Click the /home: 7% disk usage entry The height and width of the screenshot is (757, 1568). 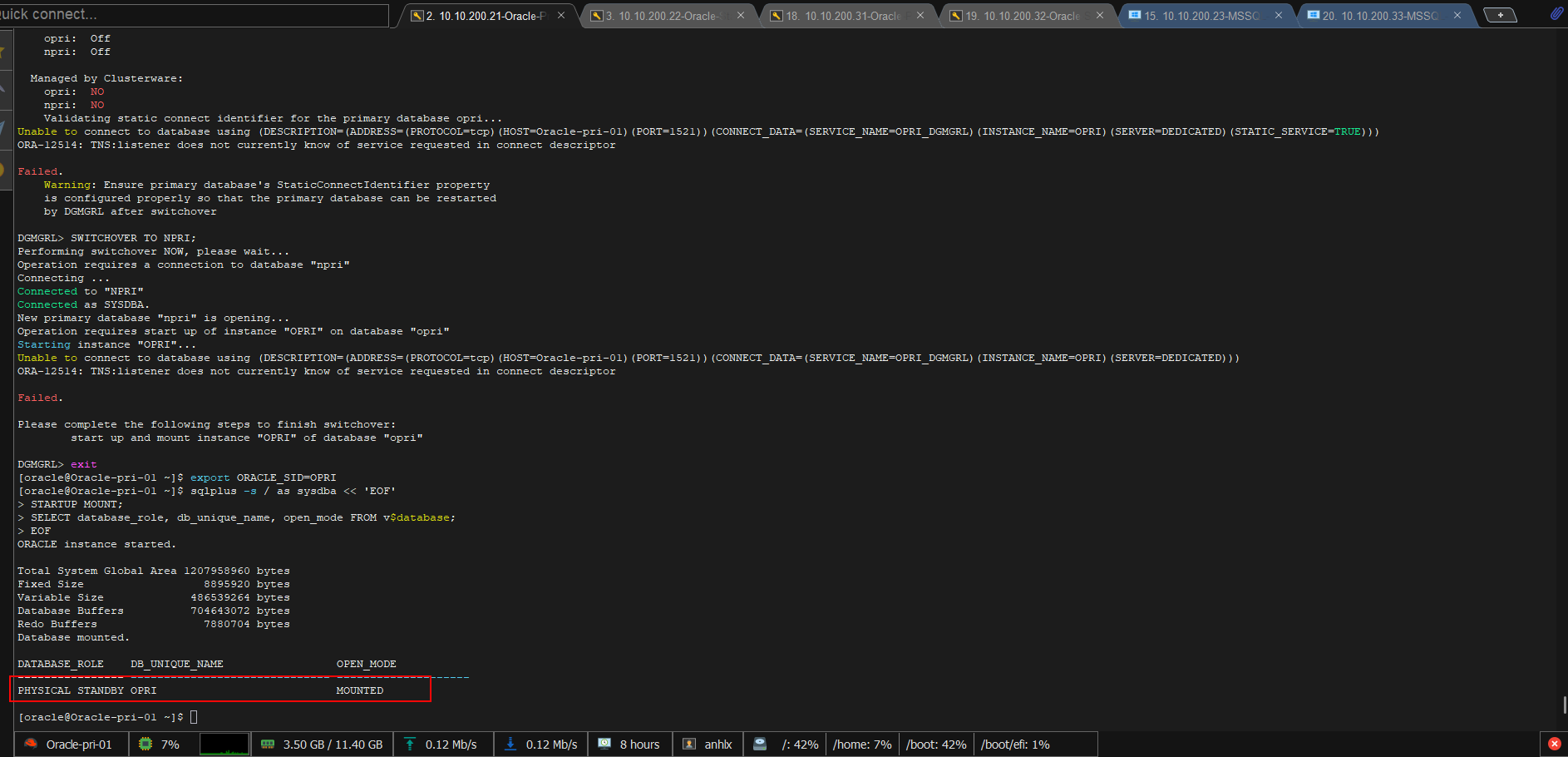pos(862,745)
